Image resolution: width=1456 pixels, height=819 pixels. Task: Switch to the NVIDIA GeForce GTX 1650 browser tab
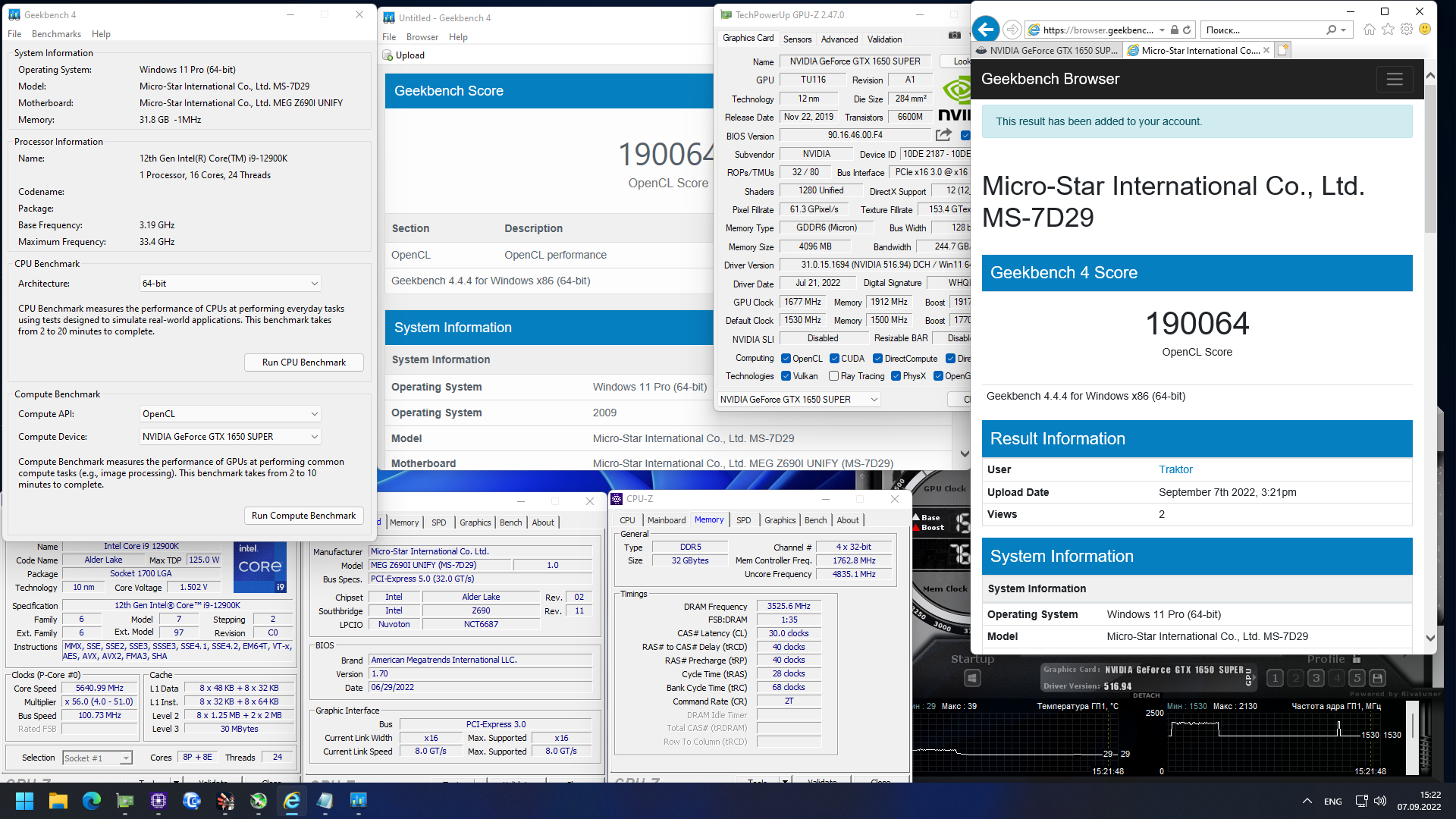coord(1047,51)
